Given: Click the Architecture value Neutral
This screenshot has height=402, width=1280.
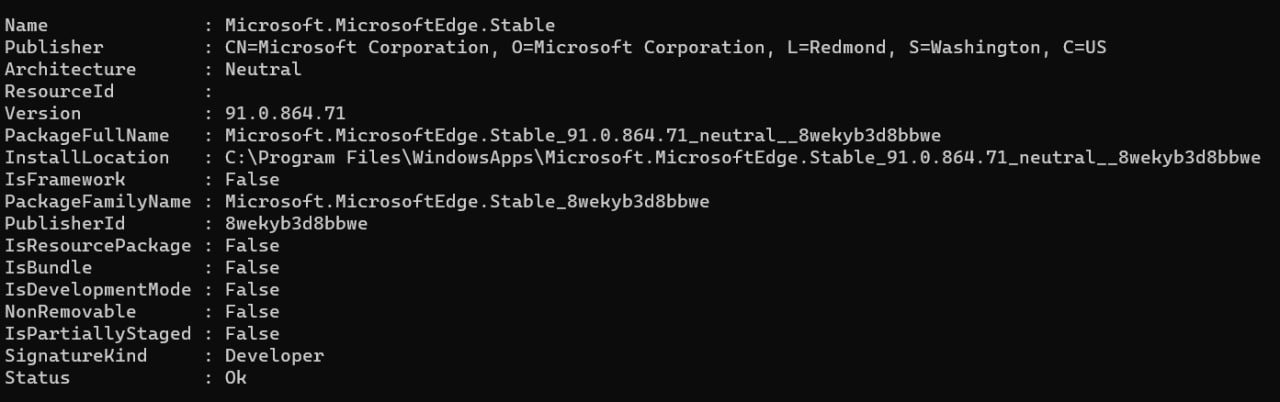Looking at the screenshot, I should (x=263, y=69).
